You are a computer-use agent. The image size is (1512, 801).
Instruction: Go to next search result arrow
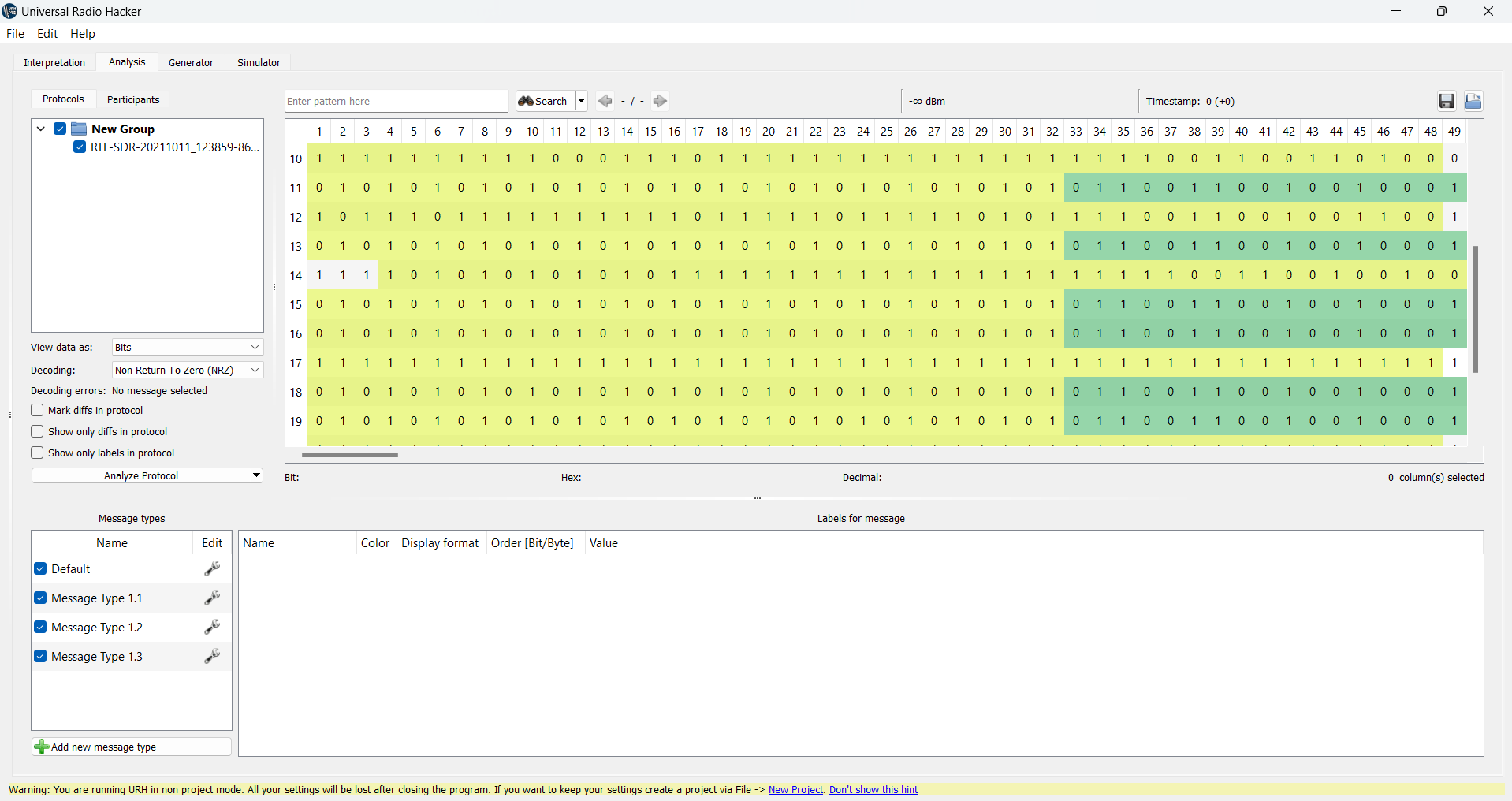pyautogui.click(x=661, y=101)
